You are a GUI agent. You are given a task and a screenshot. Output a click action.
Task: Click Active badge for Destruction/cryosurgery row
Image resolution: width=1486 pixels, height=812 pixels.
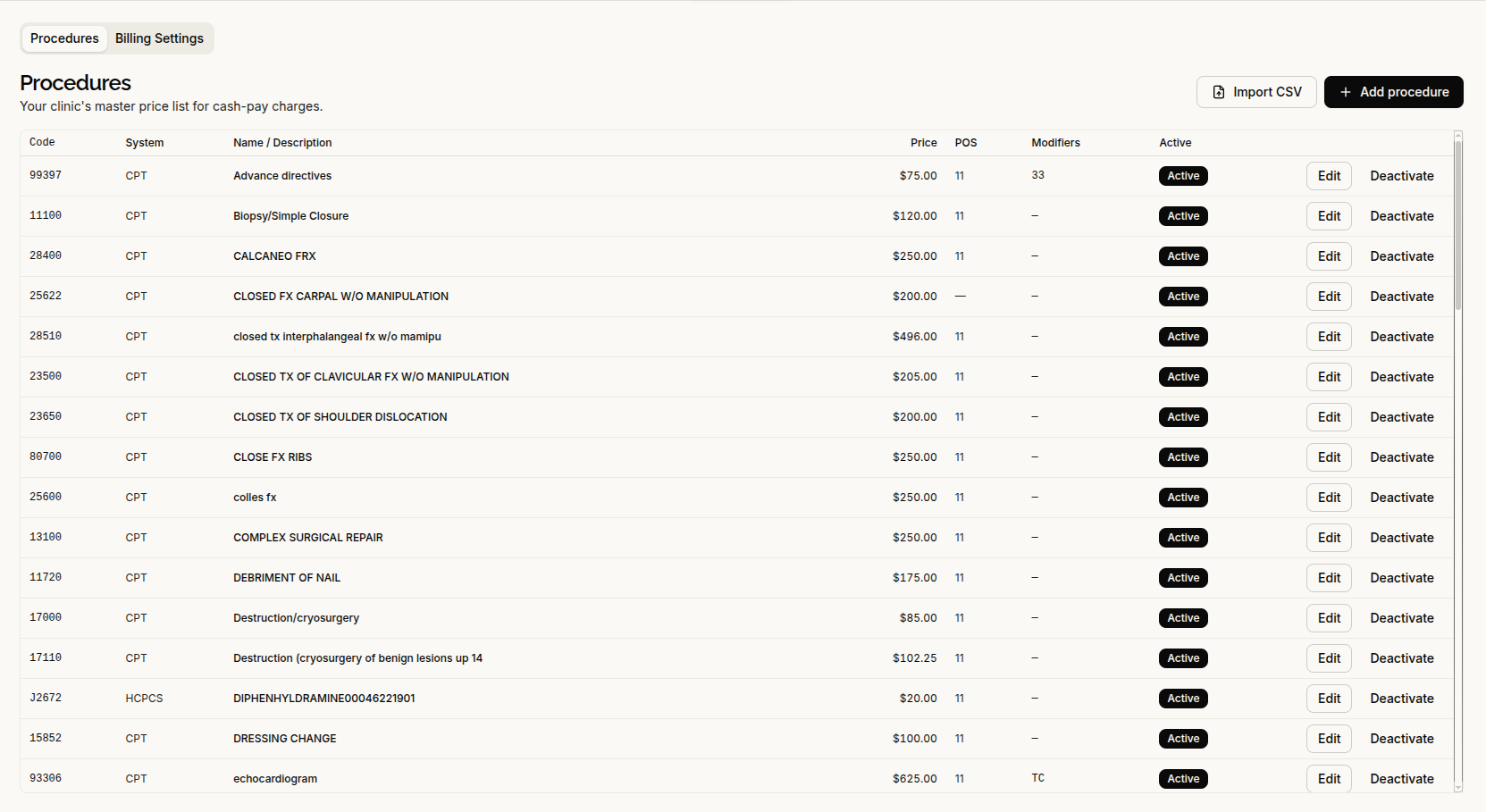pyautogui.click(x=1183, y=618)
